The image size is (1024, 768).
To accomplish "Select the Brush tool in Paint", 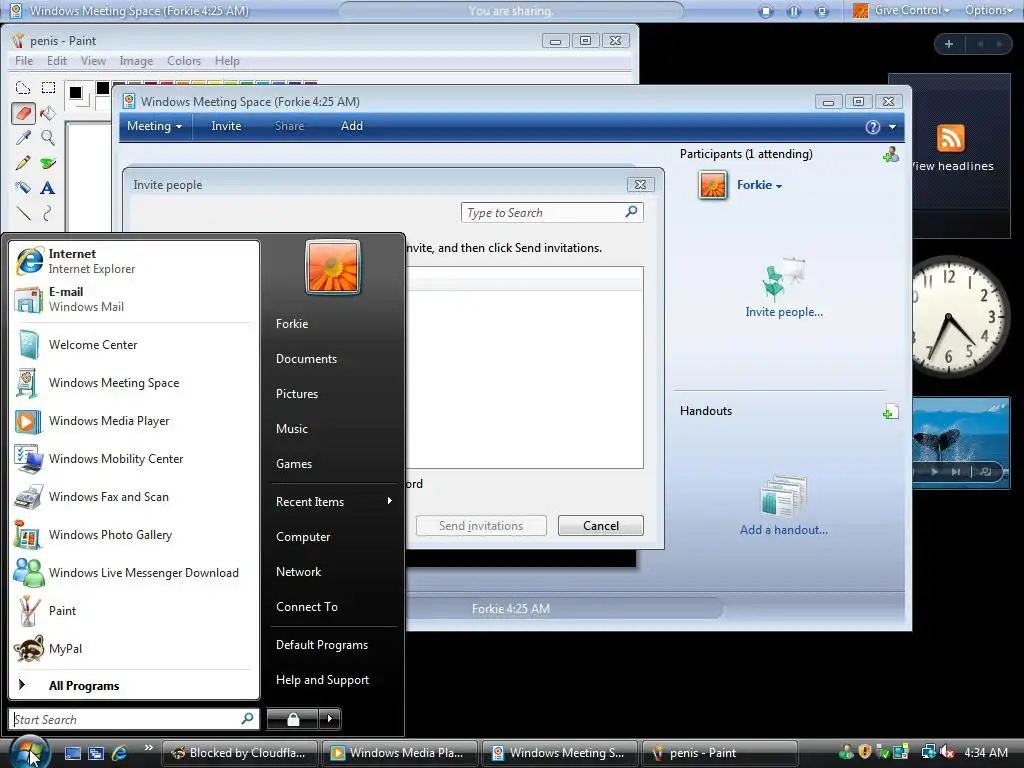I will point(48,163).
